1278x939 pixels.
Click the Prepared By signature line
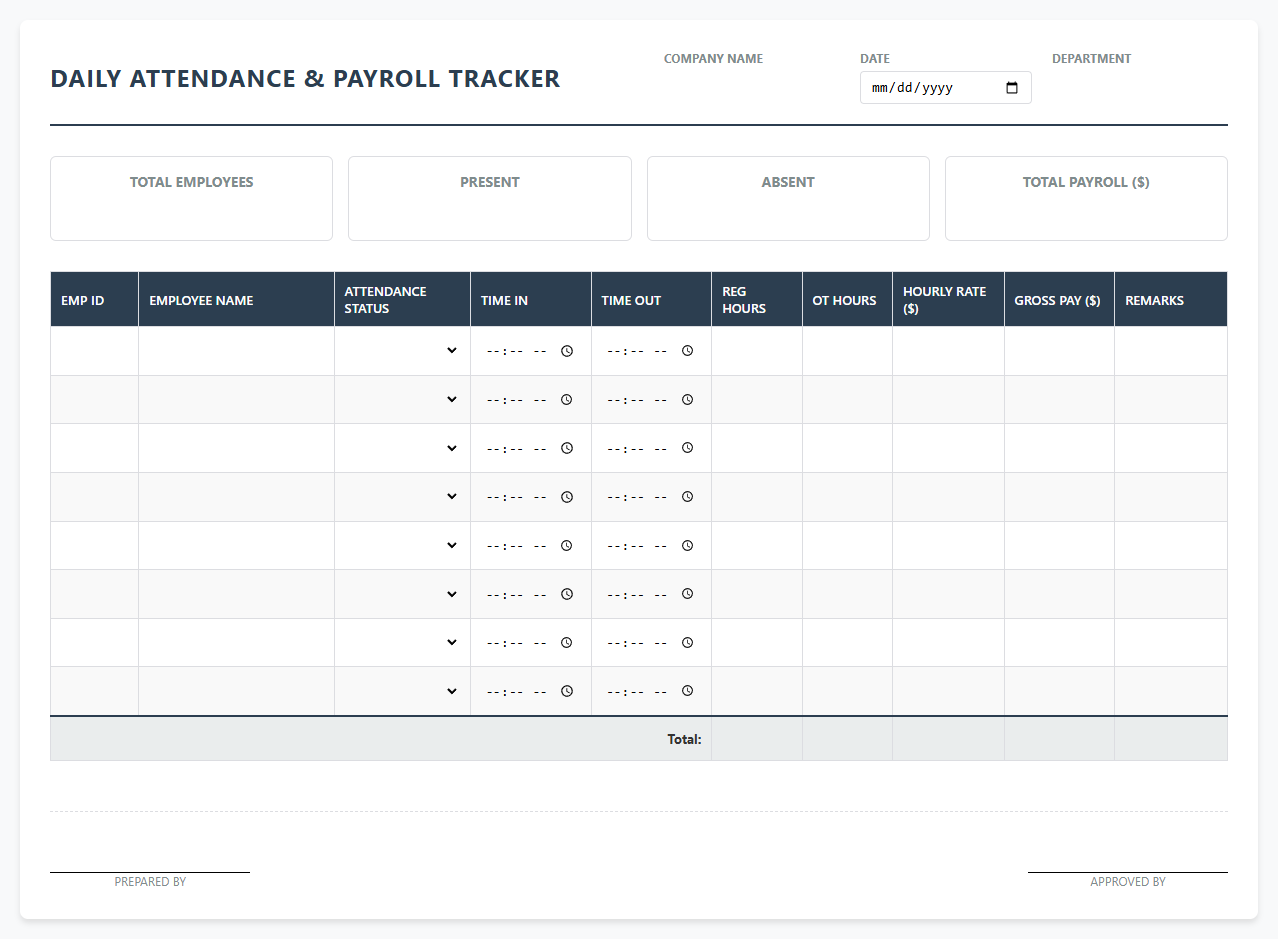150,872
